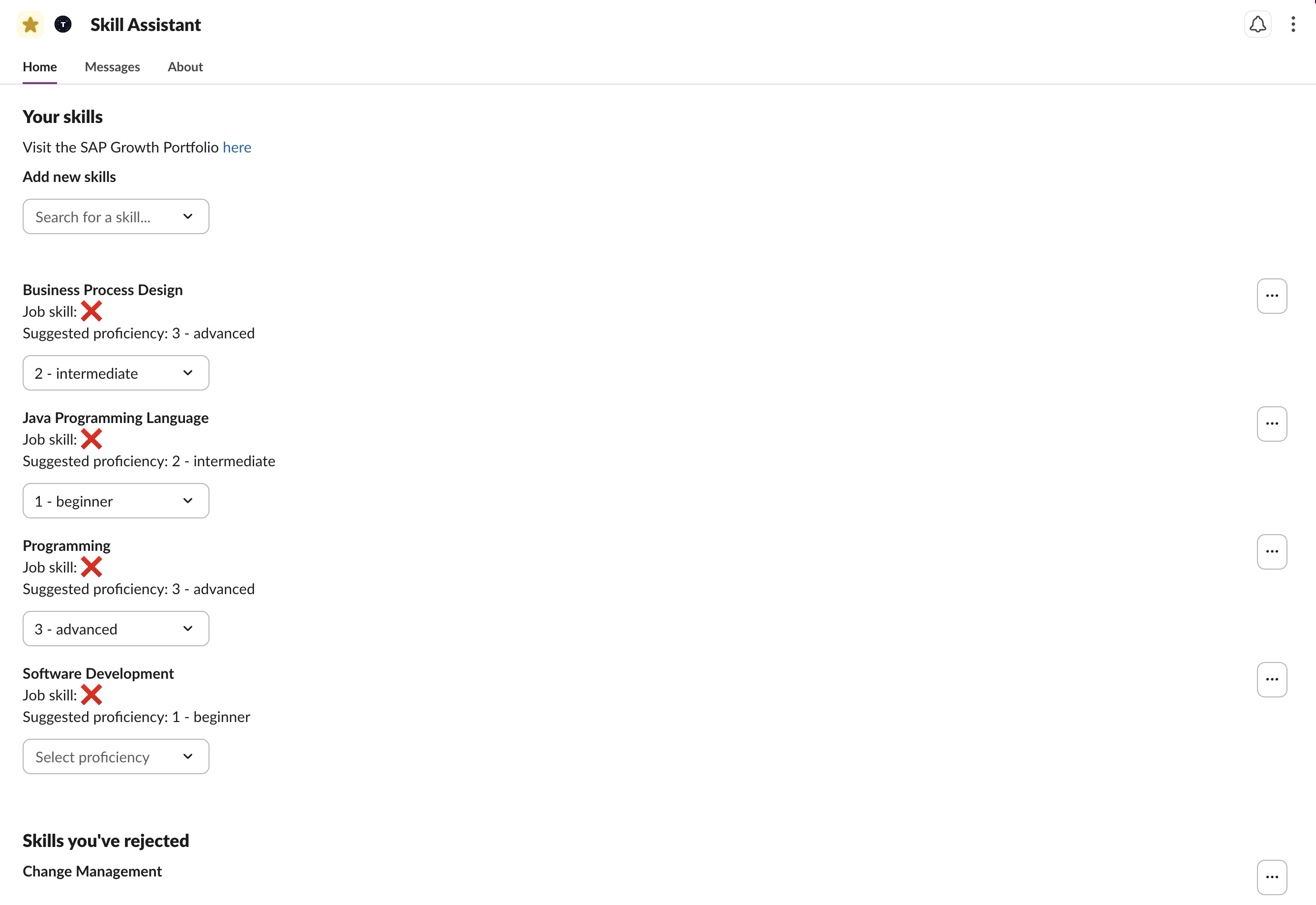Open the 3 - advanced proficiency dropdown
This screenshot has height=905, width=1316.
(116, 629)
